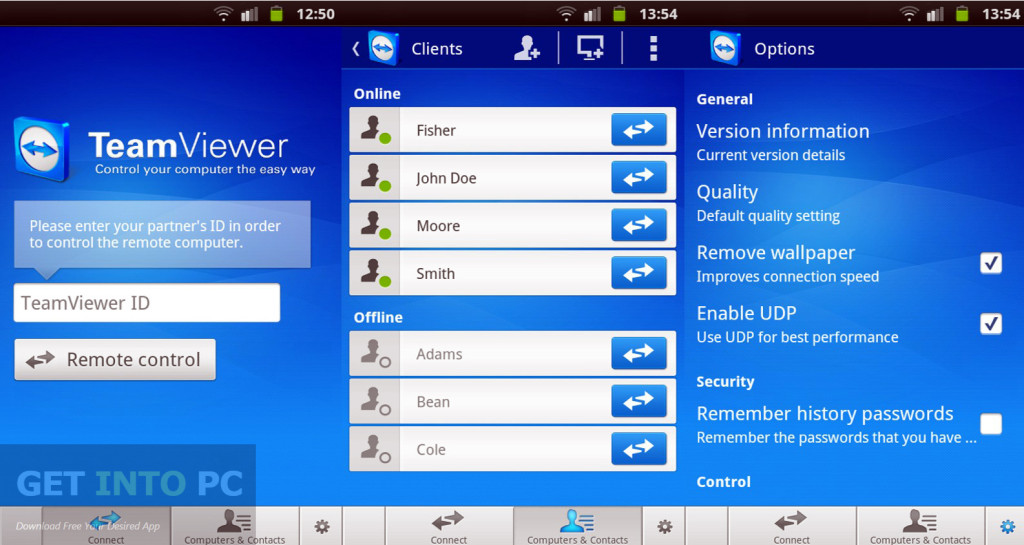Open Quality default setting option
Viewport: 1024px width, 545px height.
[768, 203]
